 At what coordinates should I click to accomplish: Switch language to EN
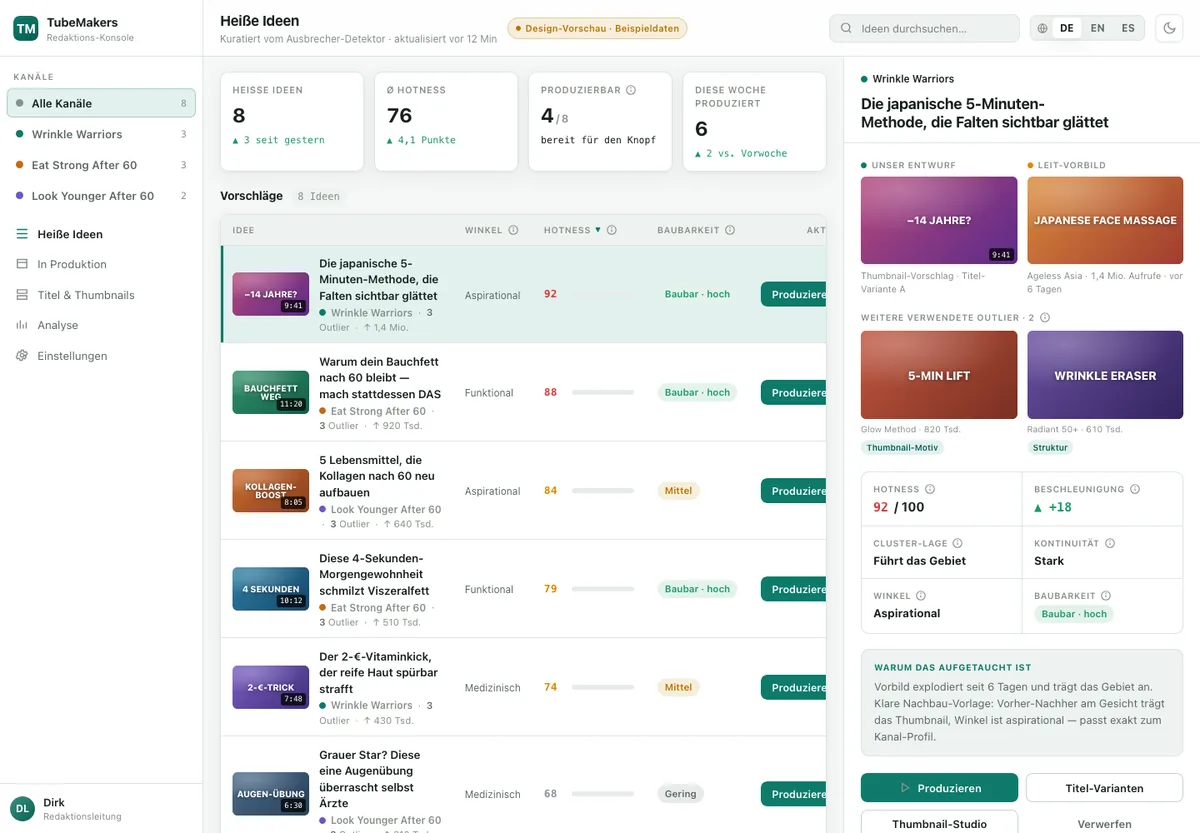point(1098,29)
